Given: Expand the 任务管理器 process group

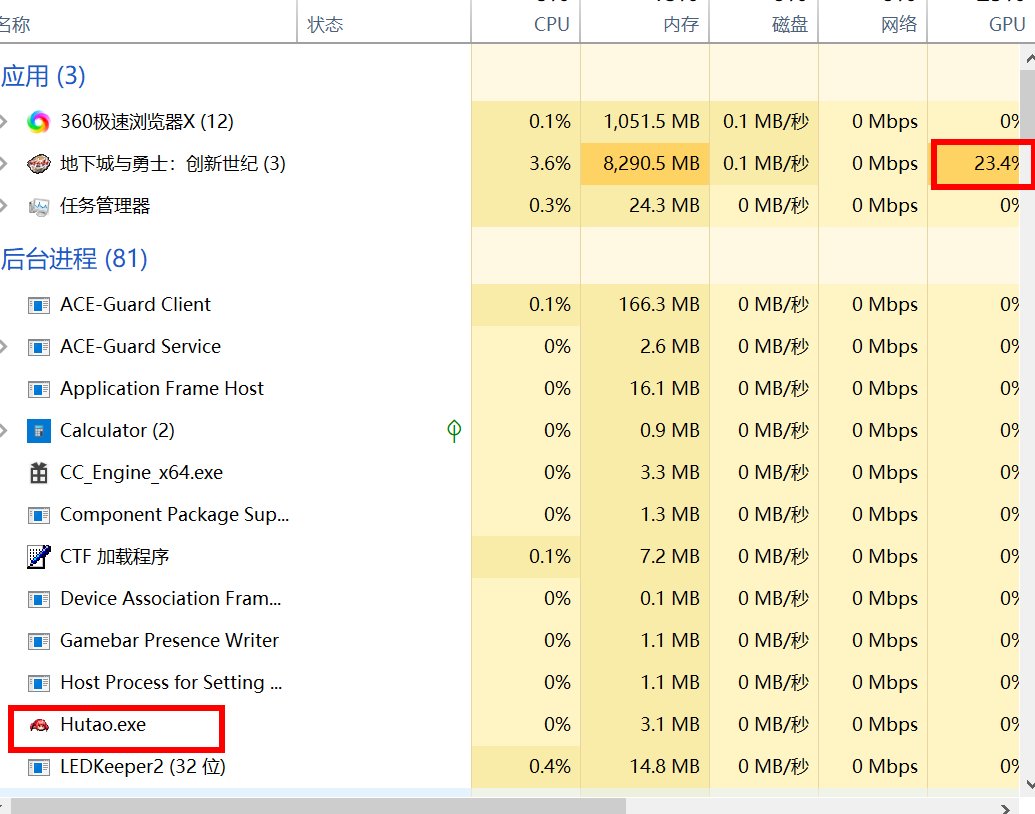Looking at the screenshot, I should pos(3,206).
